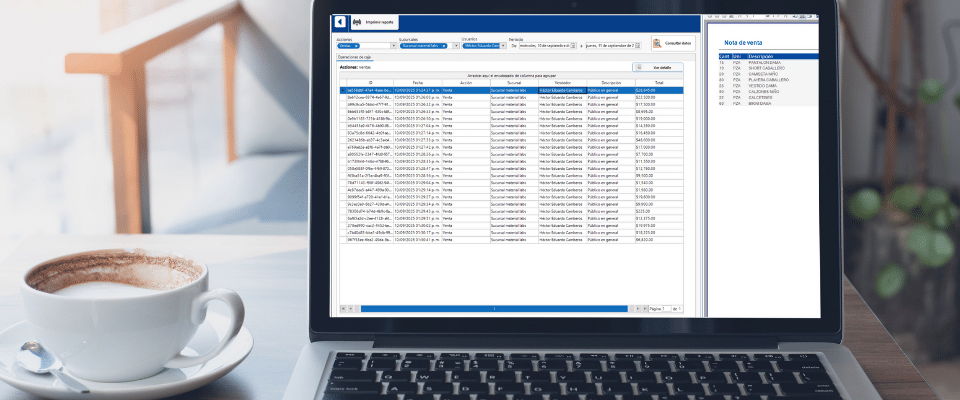Click the Nota de venta heading
Image resolution: width=960 pixels, height=400 pixels.
744,43
